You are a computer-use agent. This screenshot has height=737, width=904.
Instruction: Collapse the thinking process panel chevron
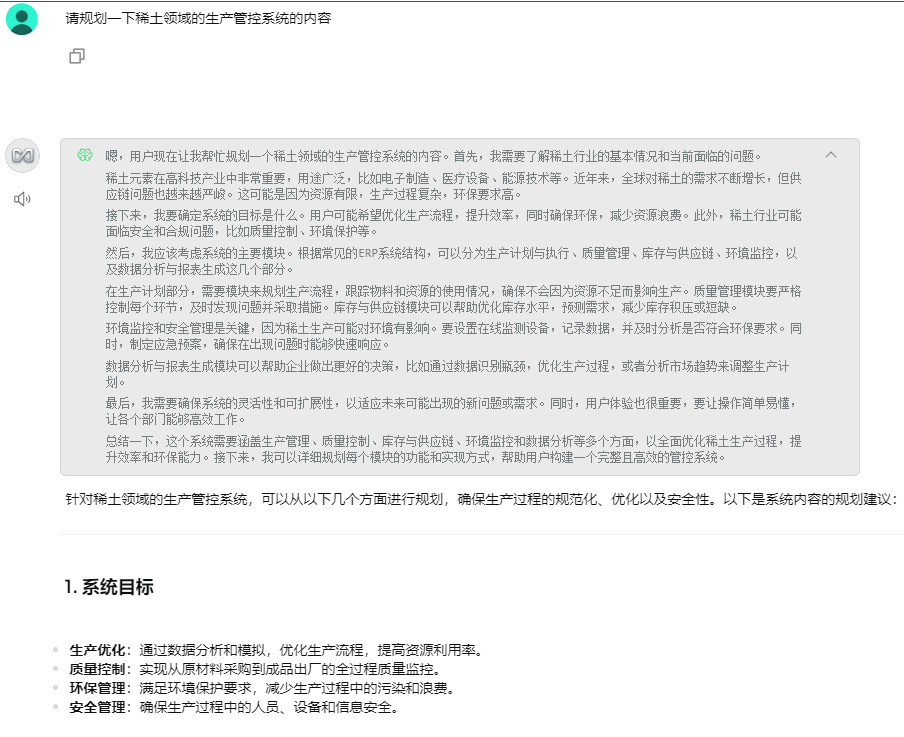(831, 155)
